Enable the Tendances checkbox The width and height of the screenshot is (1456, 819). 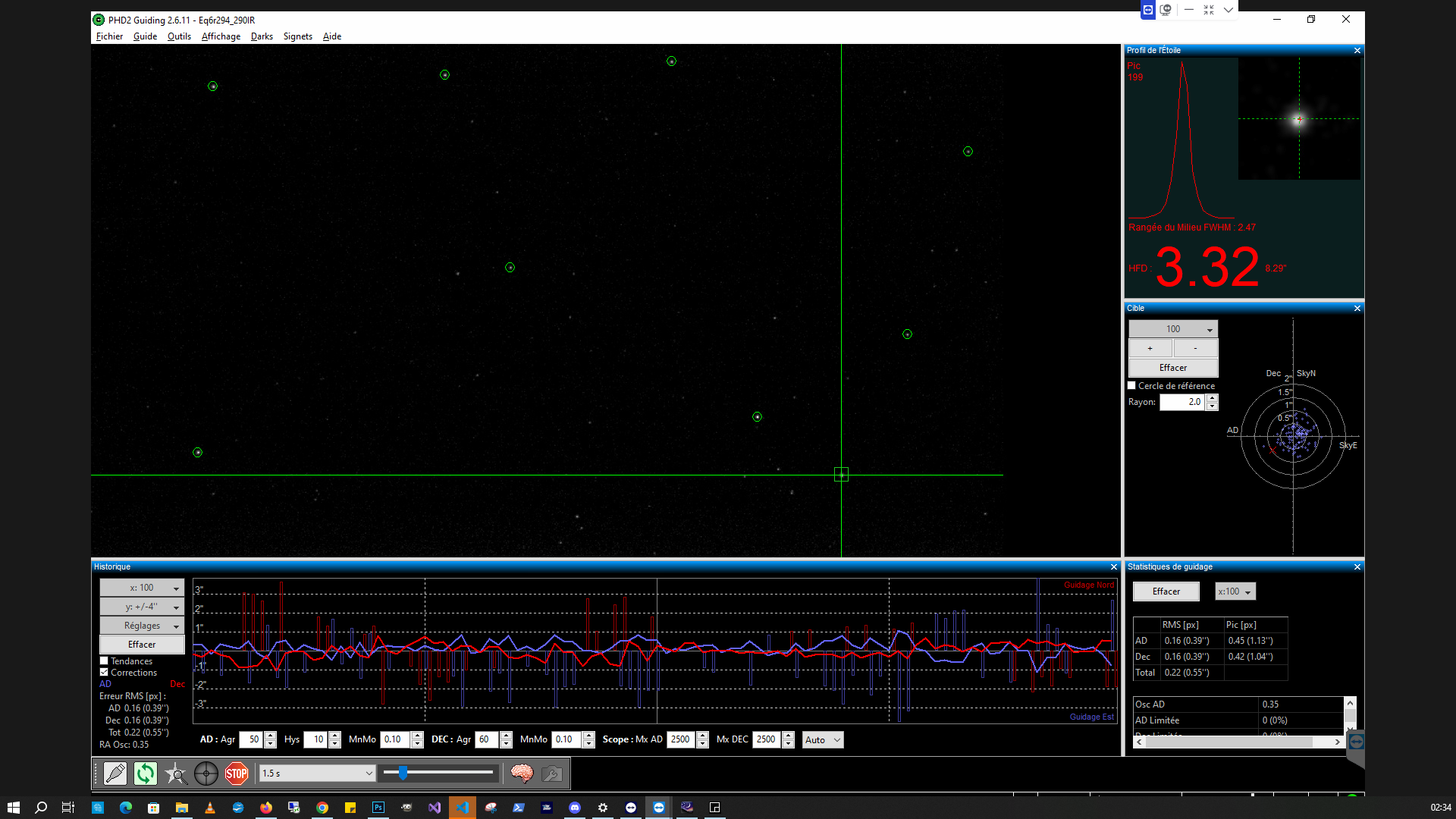click(x=105, y=661)
